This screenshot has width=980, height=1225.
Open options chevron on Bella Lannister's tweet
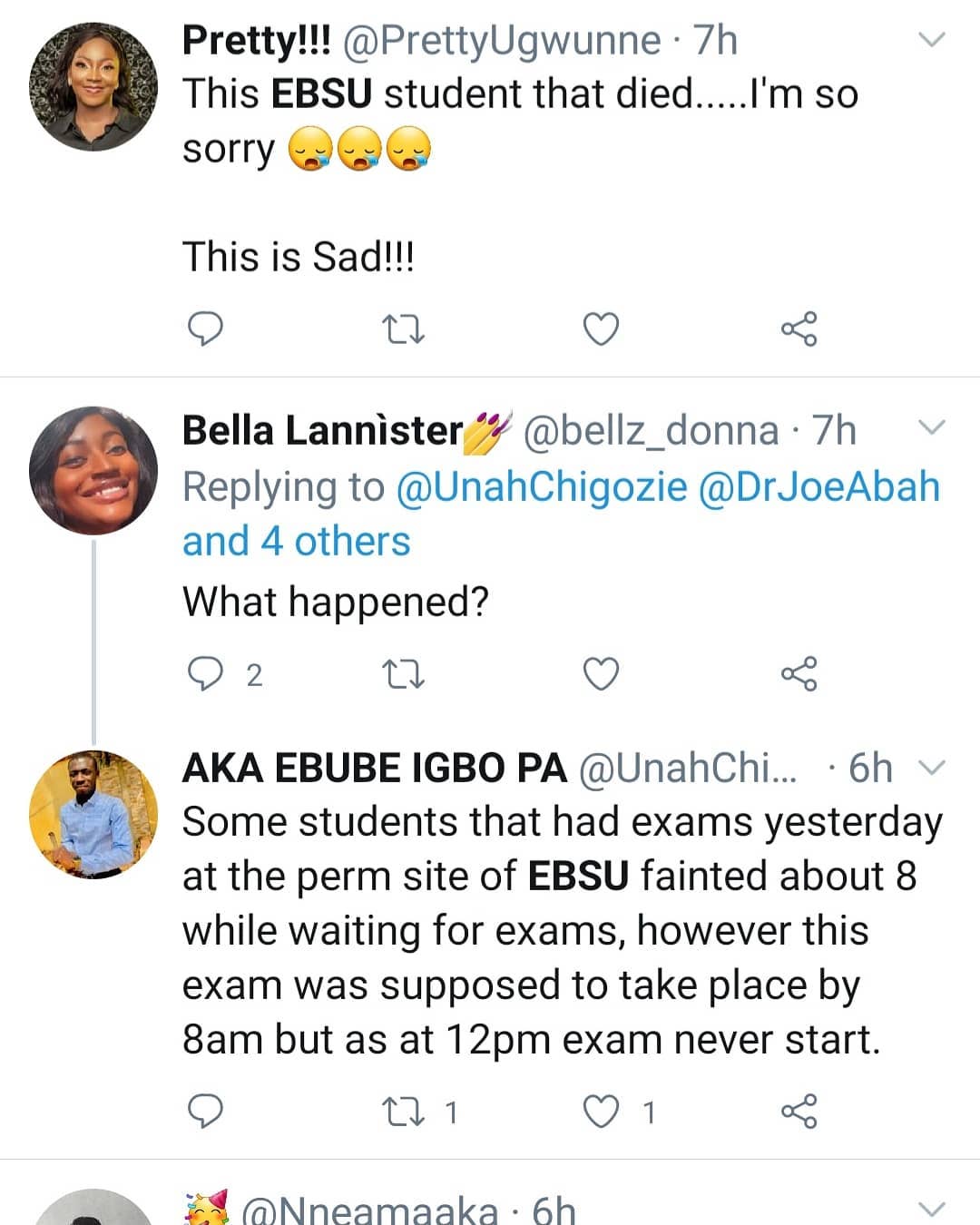tap(932, 426)
